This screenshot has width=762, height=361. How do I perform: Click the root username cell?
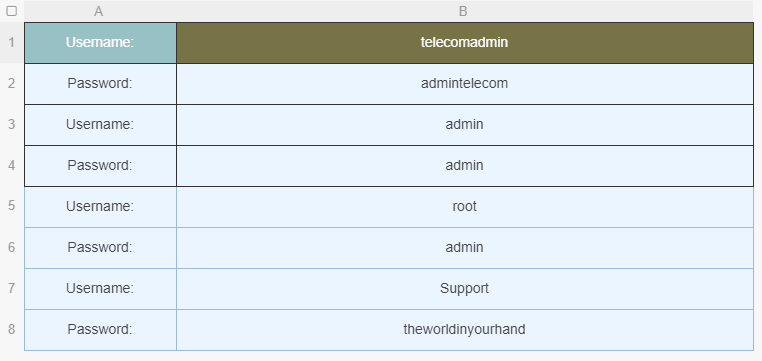pos(465,206)
